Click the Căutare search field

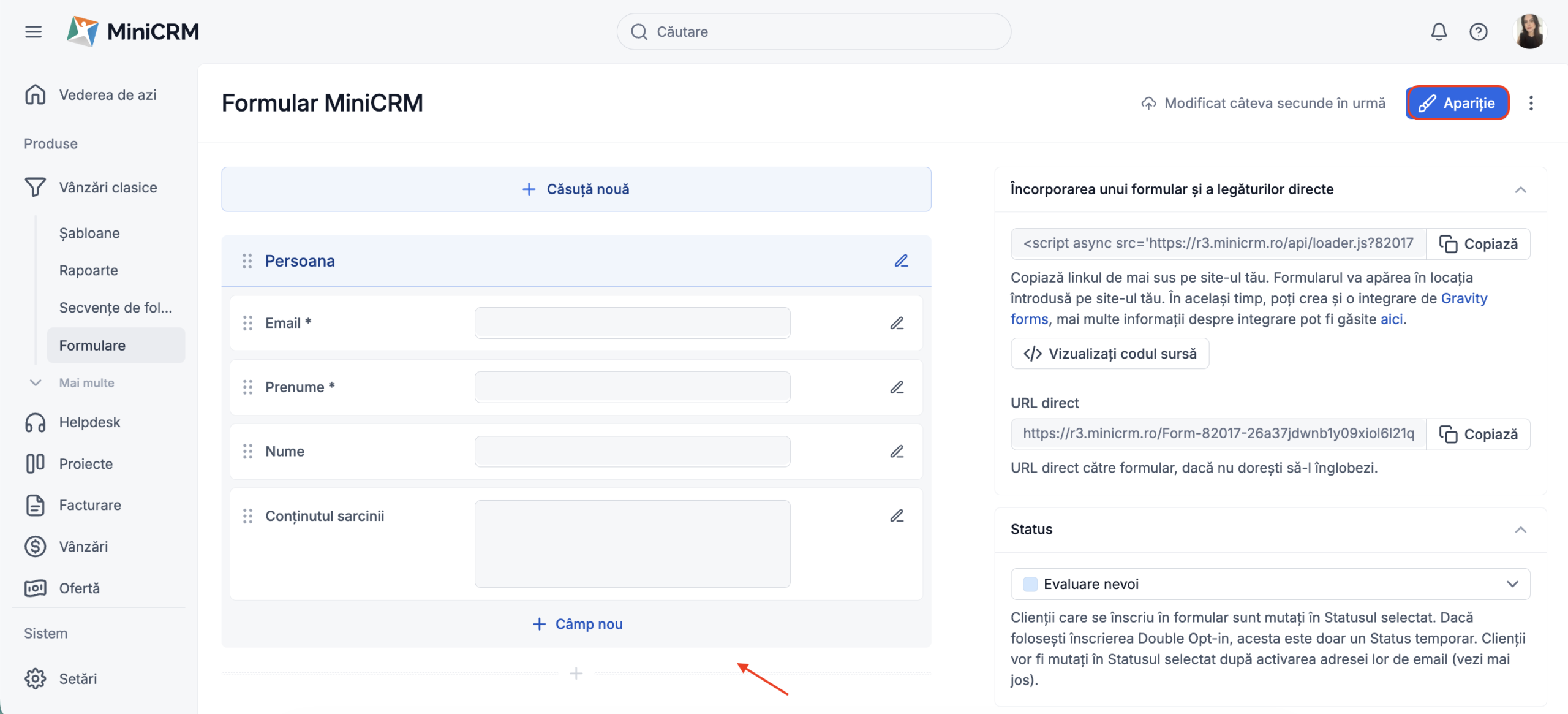(813, 32)
